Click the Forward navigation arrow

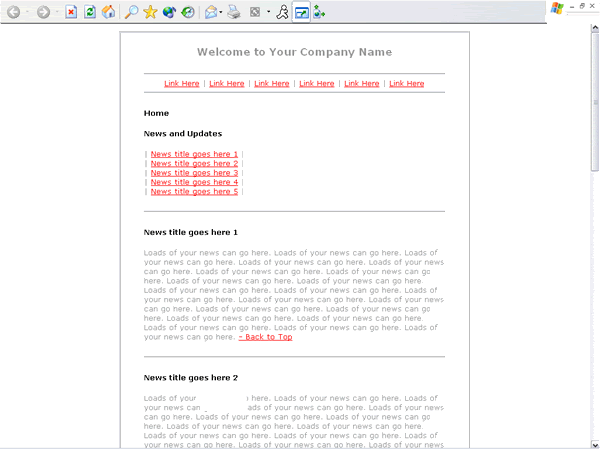click(44, 12)
